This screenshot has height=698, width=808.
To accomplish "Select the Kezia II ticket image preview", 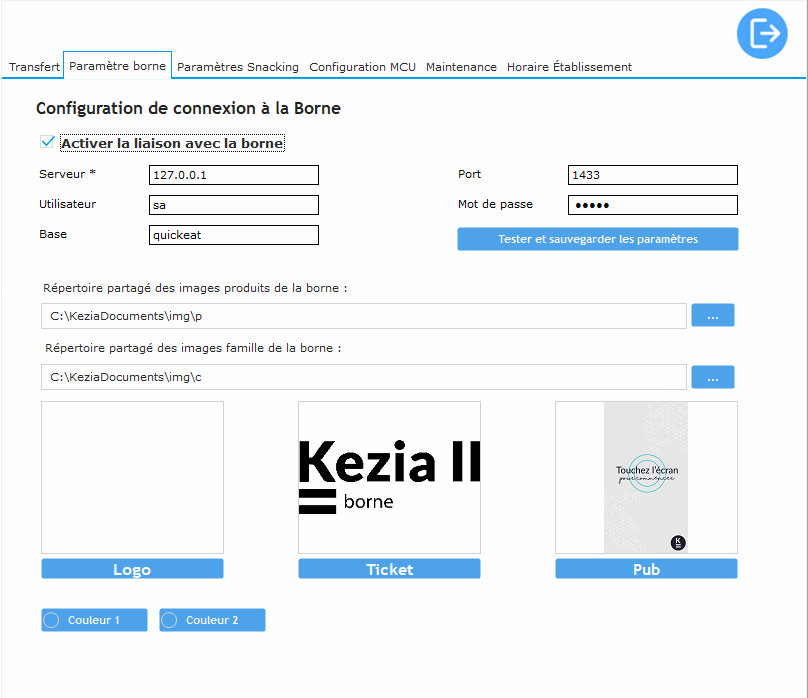I will [389, 477].
